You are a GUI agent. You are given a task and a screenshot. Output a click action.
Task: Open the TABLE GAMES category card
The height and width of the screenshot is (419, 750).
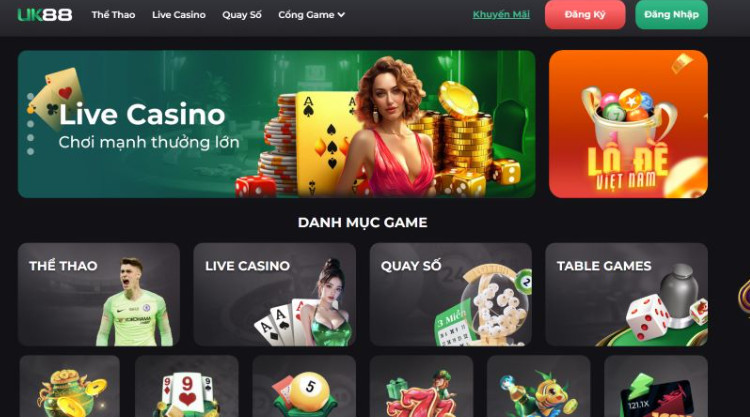pyautogui.click(x=627, y=294)
